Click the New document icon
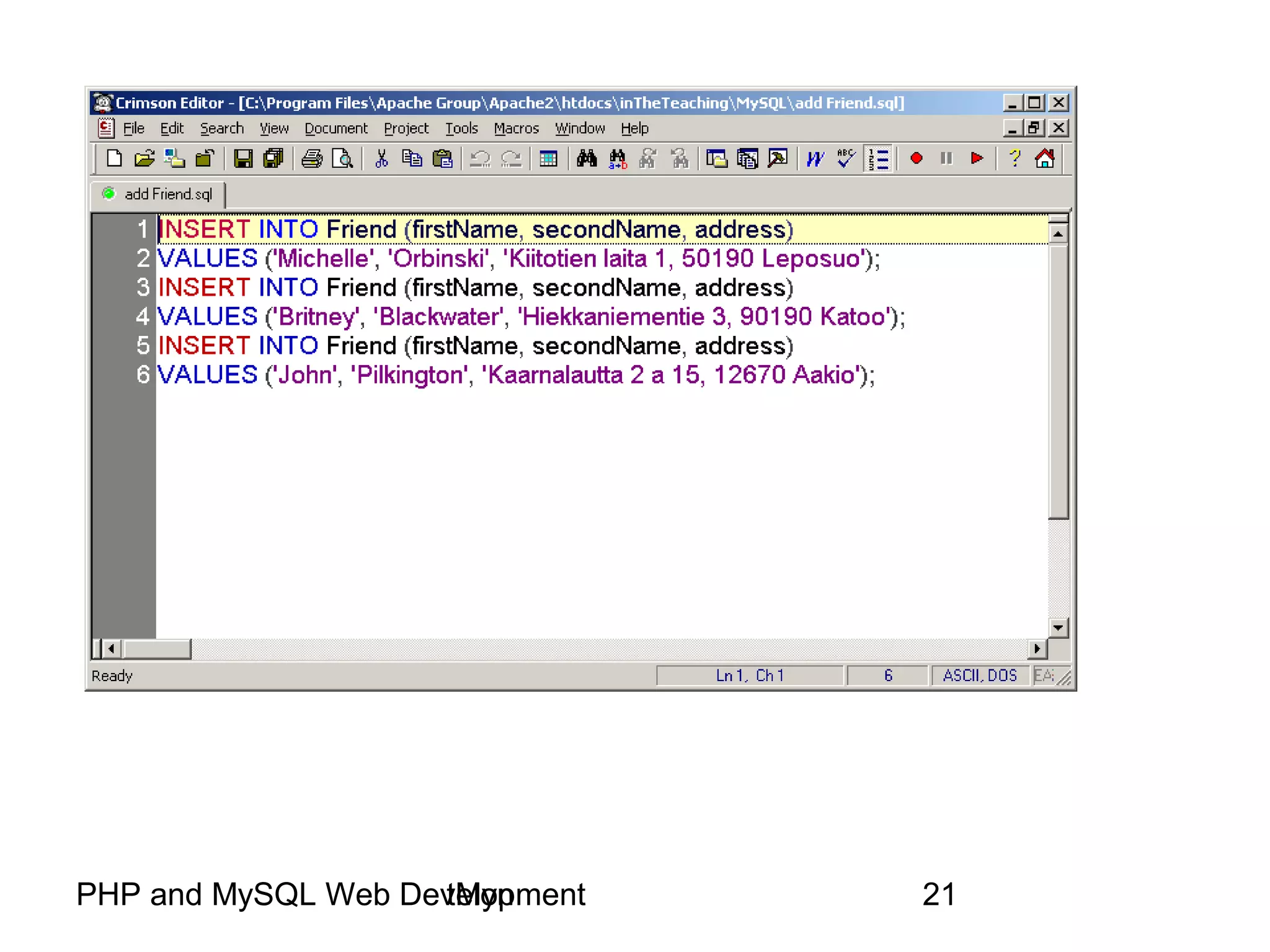 (x=113, y=159)
